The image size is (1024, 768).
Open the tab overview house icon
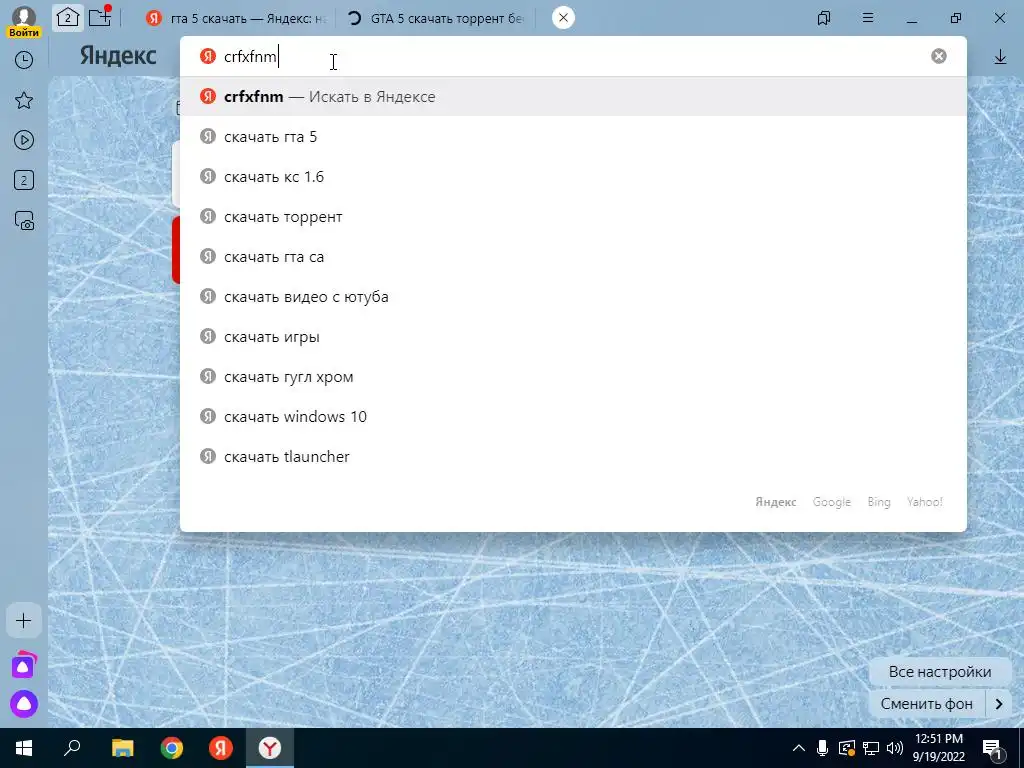coord(67,18)
